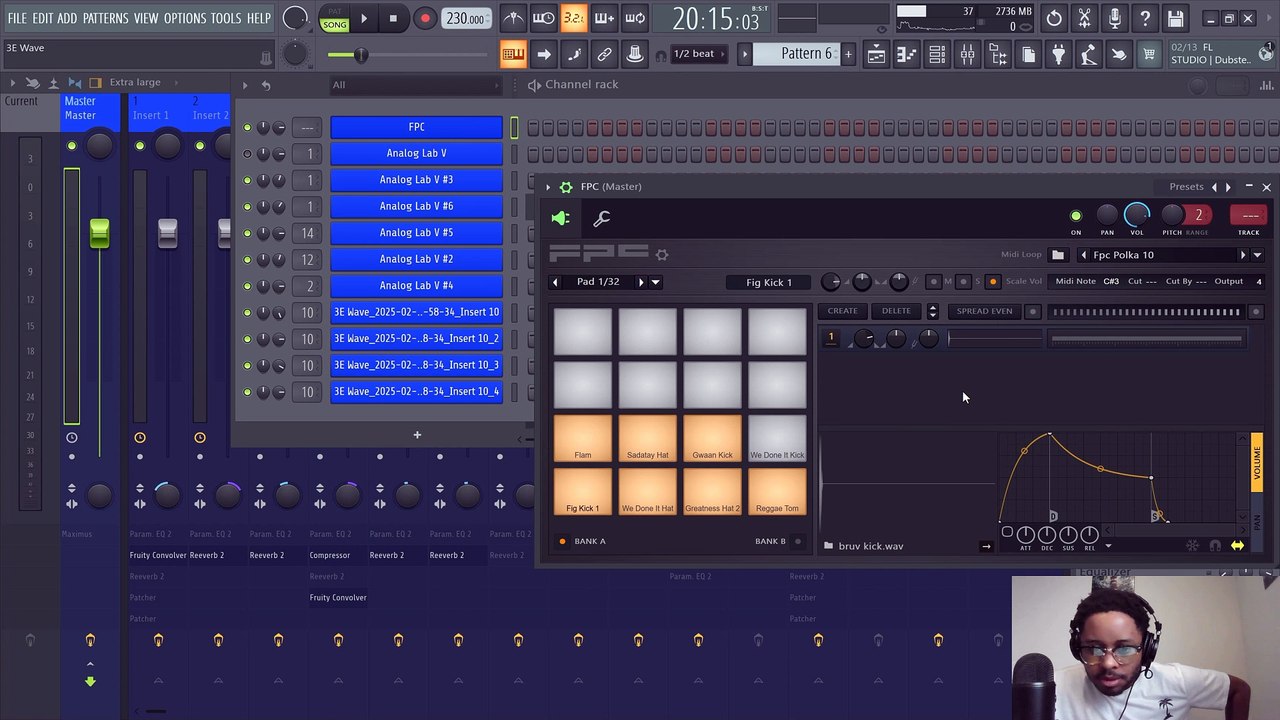Toggle typing keyboard to piano icon

[x=513, y=54]
